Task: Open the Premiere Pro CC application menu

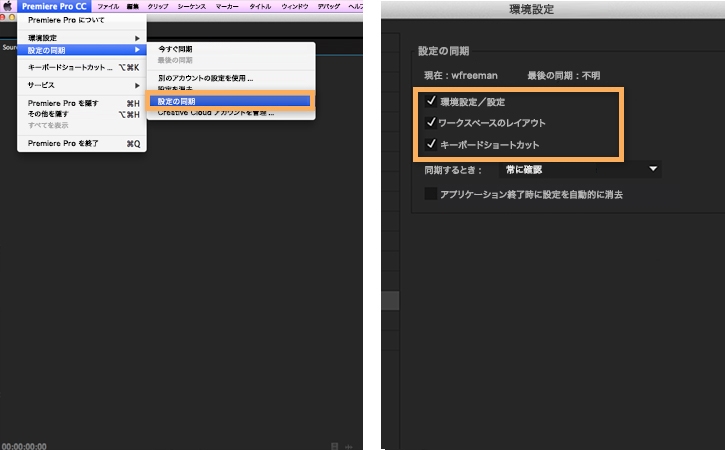Action: [x=54, y=6]
